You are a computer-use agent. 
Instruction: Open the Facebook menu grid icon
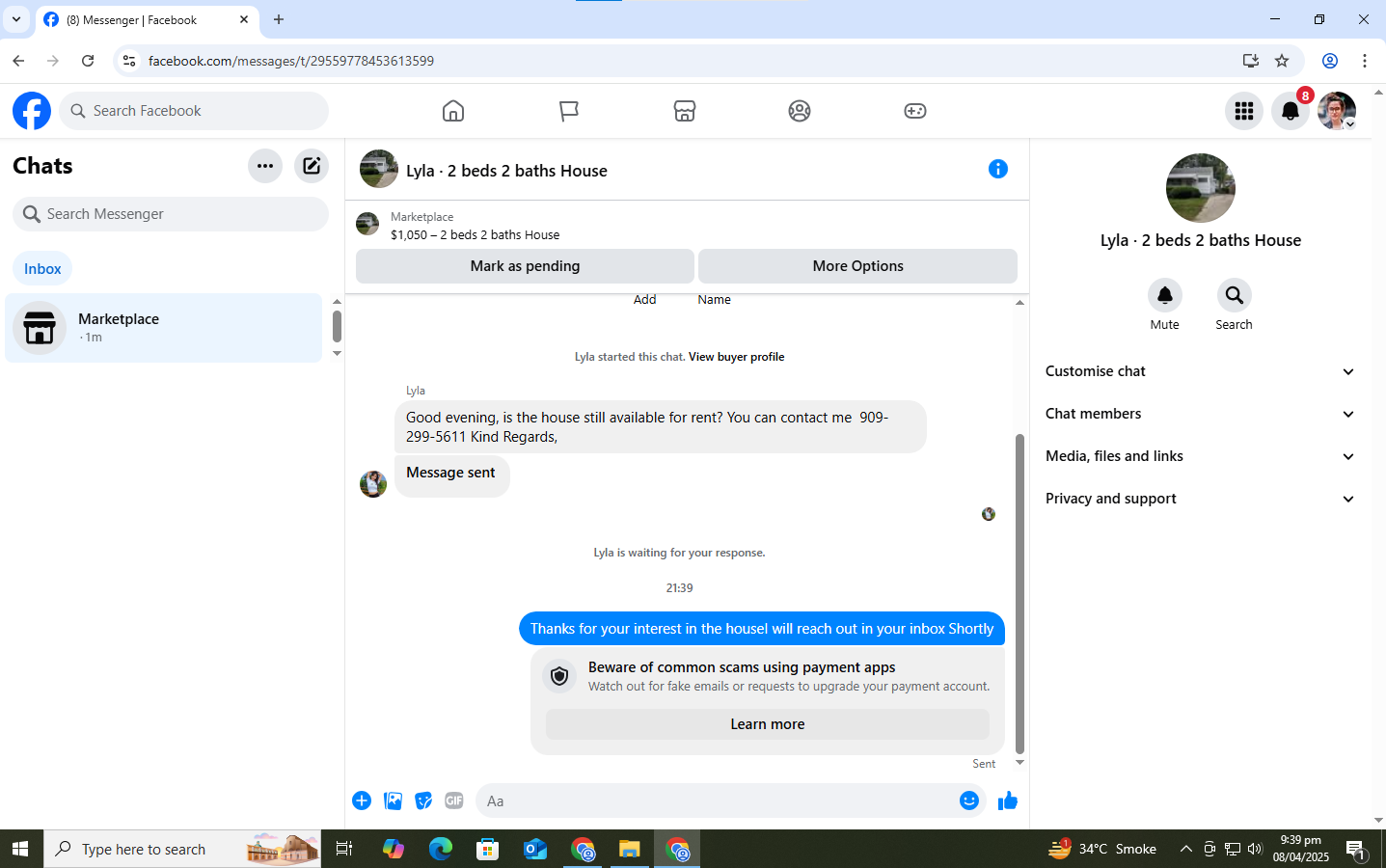[1244, 111]
